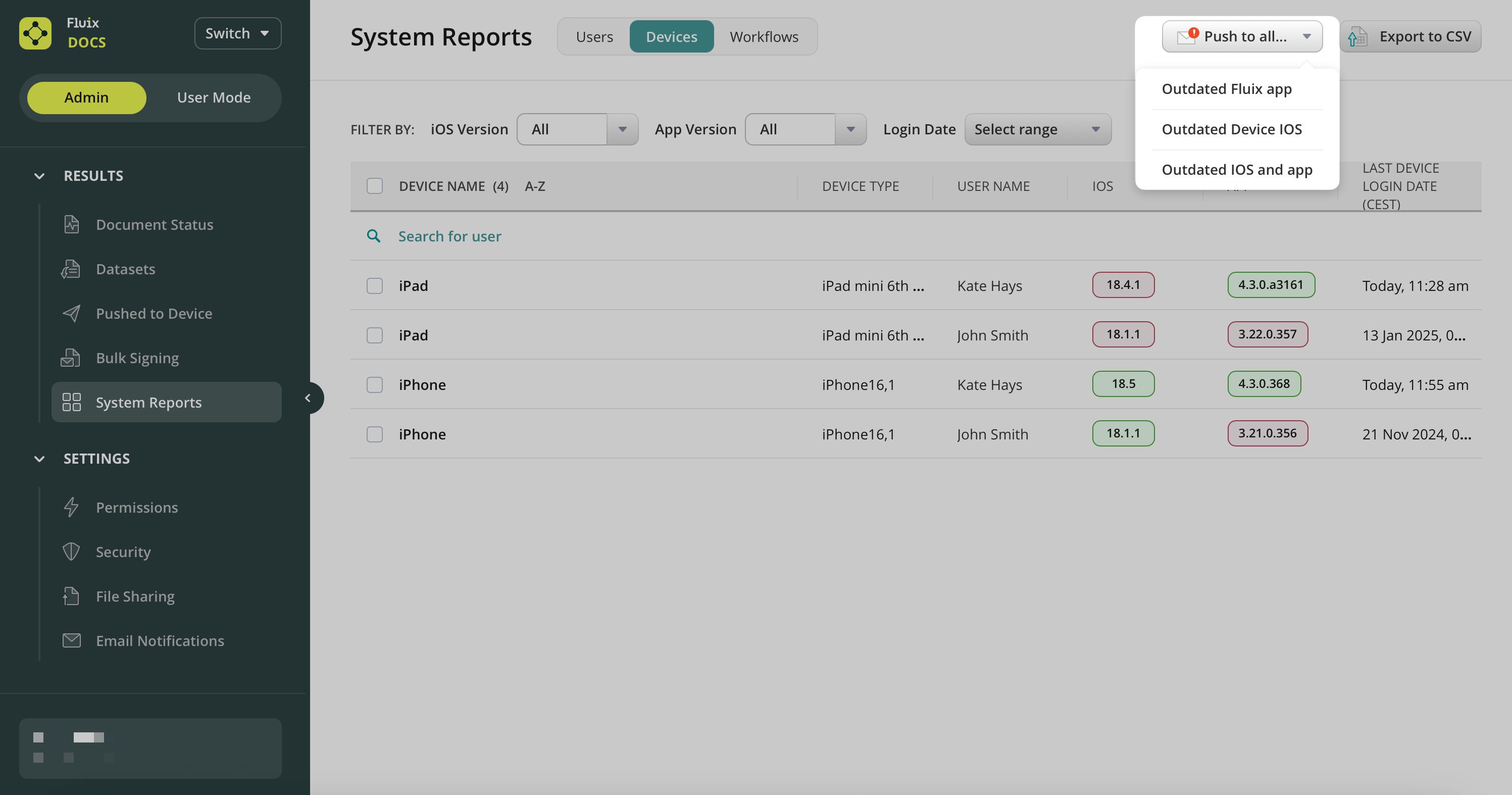Choose Outdated Device IOS menu option

(1231, 129)
